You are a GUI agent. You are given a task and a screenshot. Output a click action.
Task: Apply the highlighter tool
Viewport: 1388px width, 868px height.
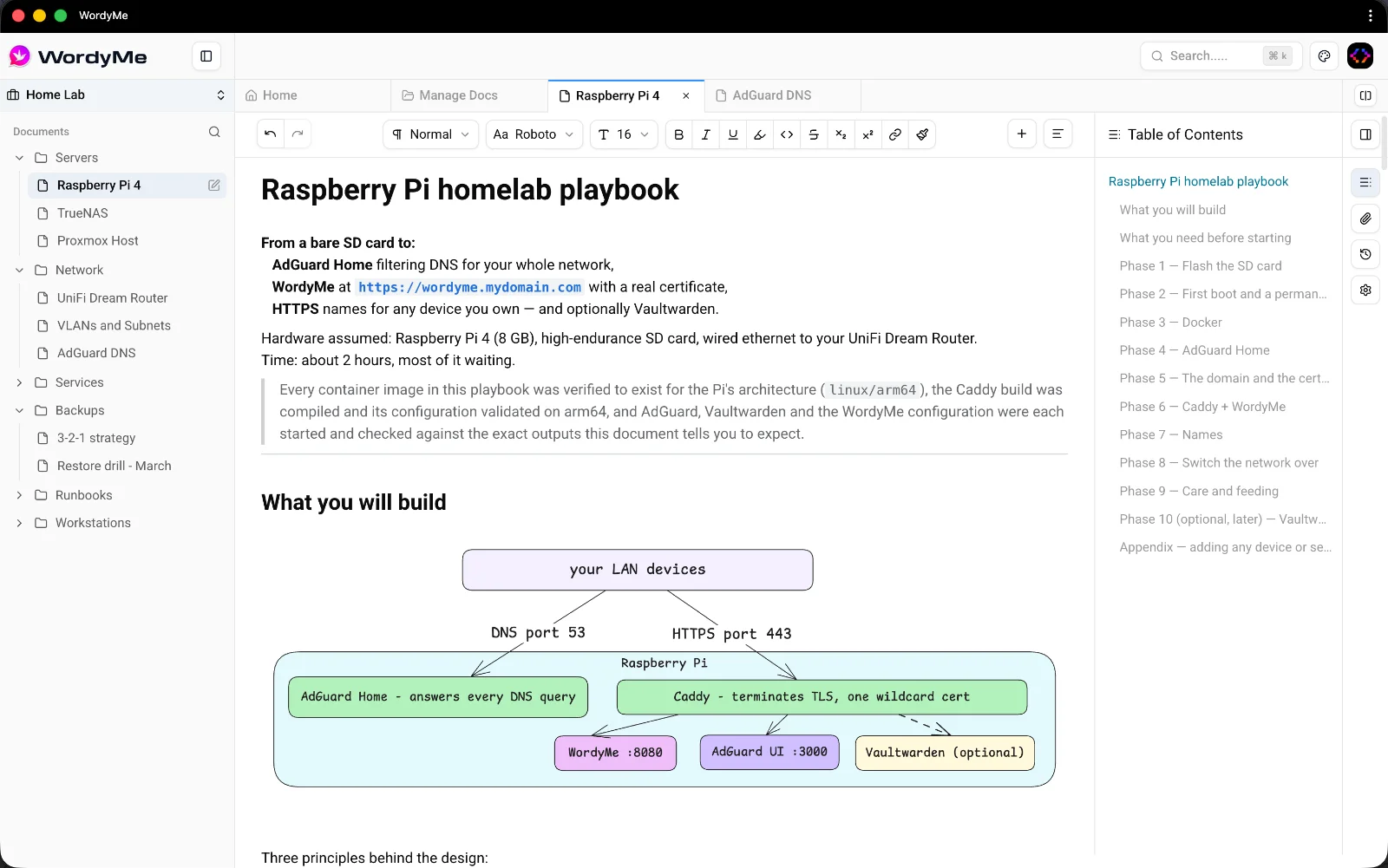760,134
